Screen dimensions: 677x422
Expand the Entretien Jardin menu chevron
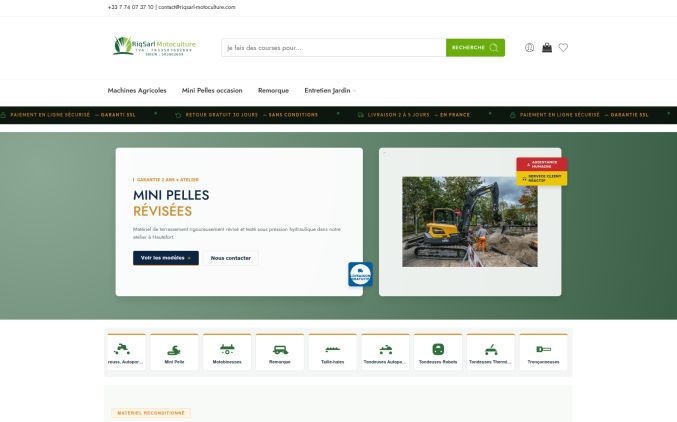pos(354,91)
